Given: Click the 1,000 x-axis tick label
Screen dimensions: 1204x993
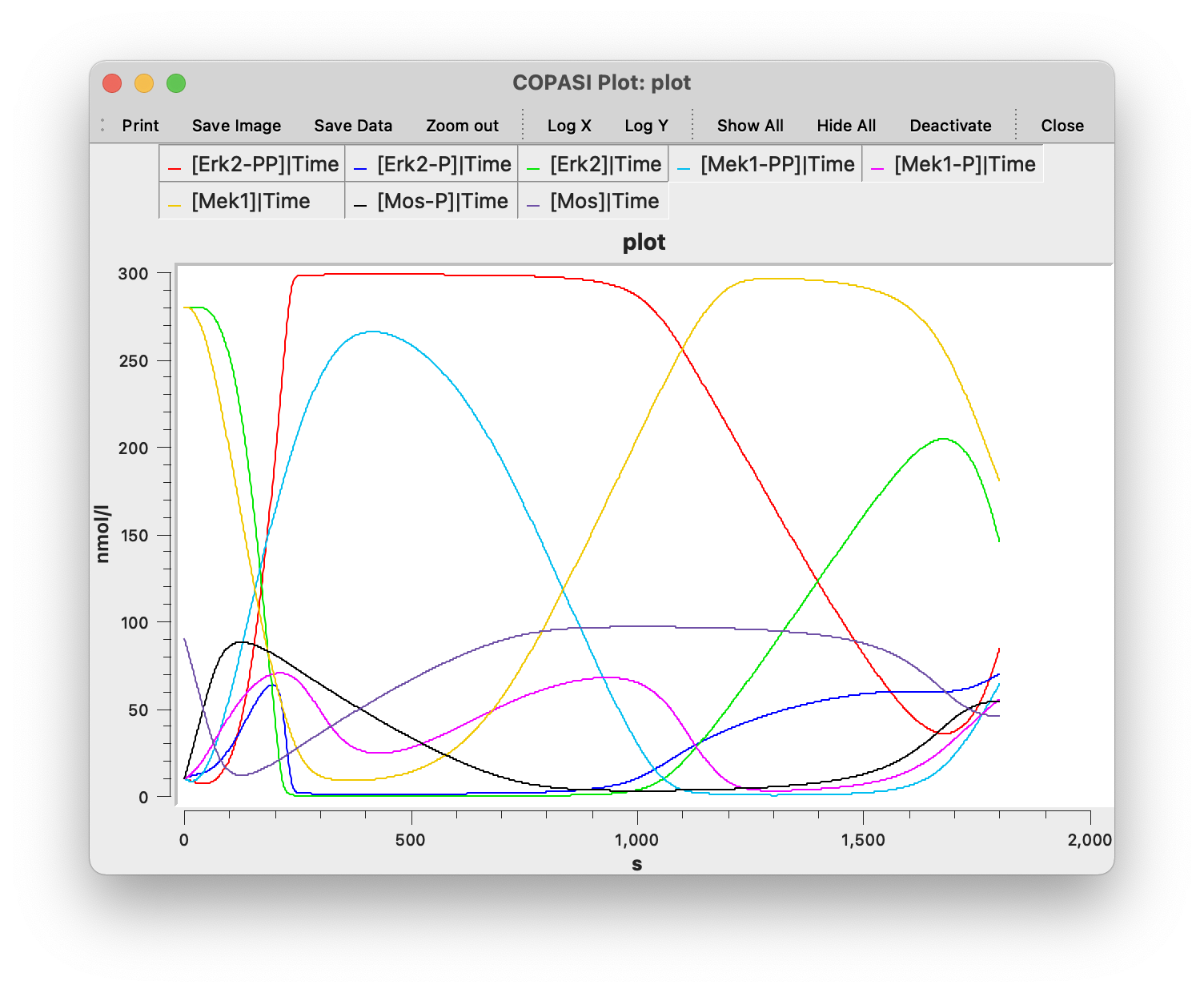Looking at the screenshot, I should pyautogui.click(x=637, y=839).
